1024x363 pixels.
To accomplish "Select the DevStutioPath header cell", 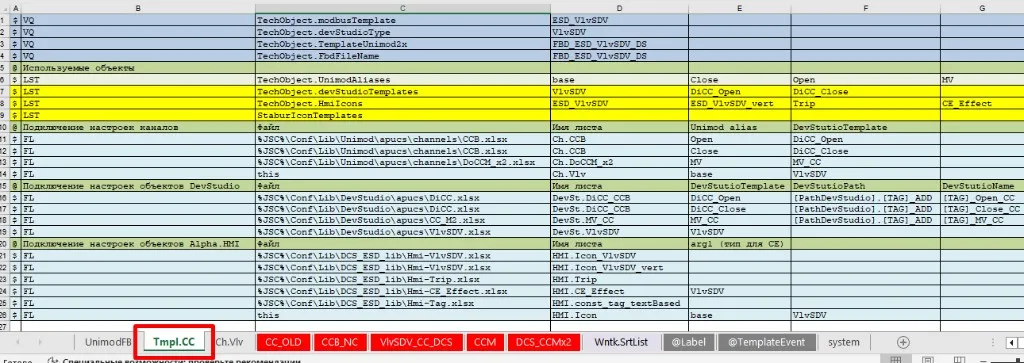I will (865, 186).
